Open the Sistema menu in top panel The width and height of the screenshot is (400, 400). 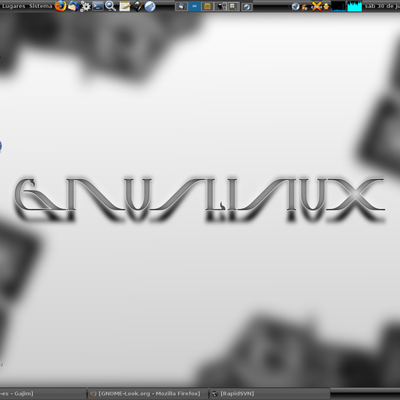tap(40, 6)
